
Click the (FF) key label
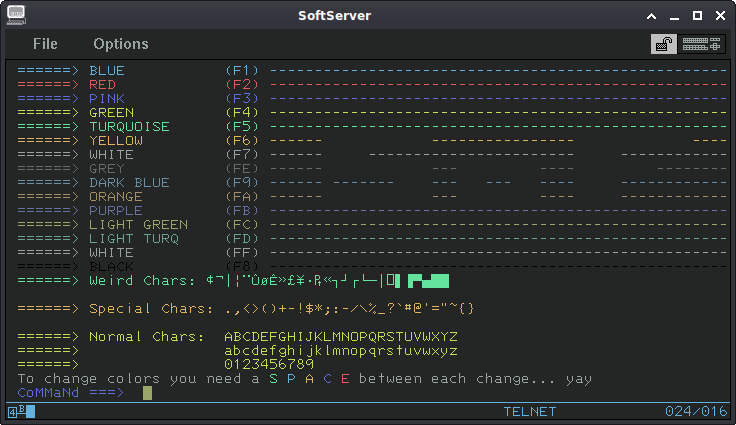tap(242, 253)
